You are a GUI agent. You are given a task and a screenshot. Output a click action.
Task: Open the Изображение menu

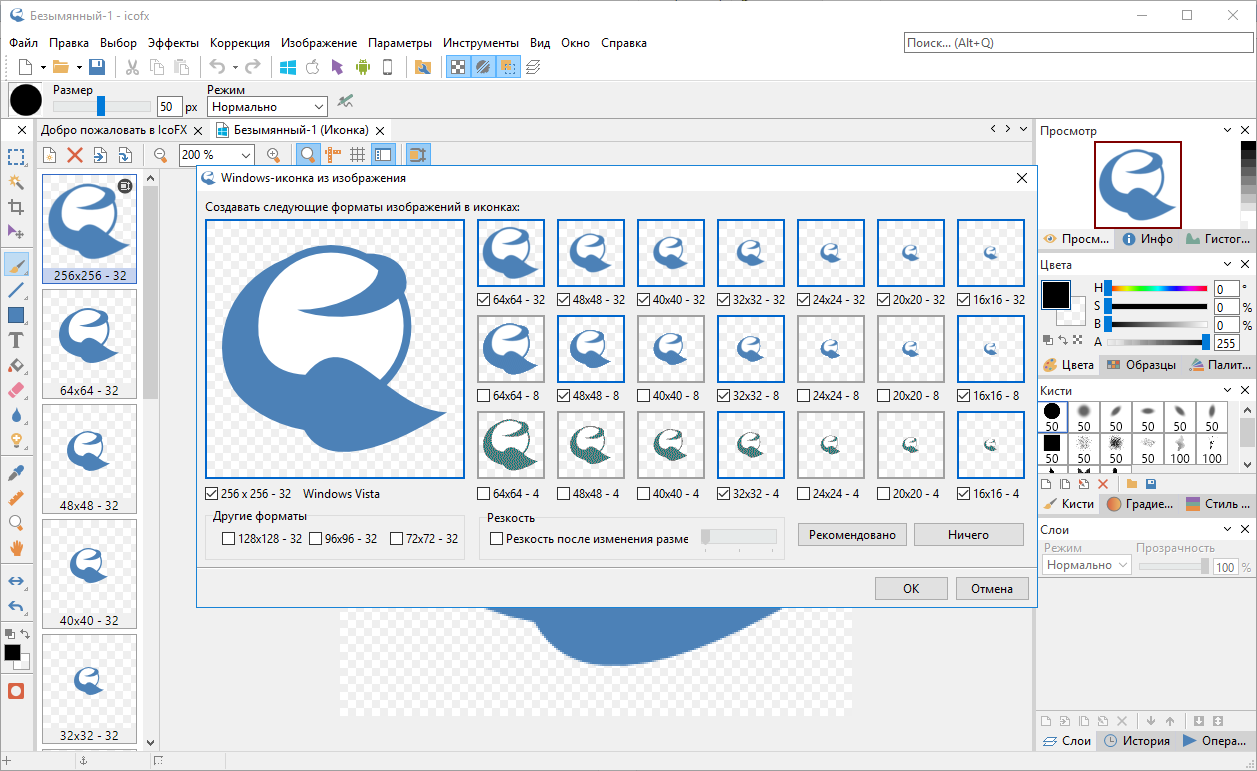click(x=319, y=43)
